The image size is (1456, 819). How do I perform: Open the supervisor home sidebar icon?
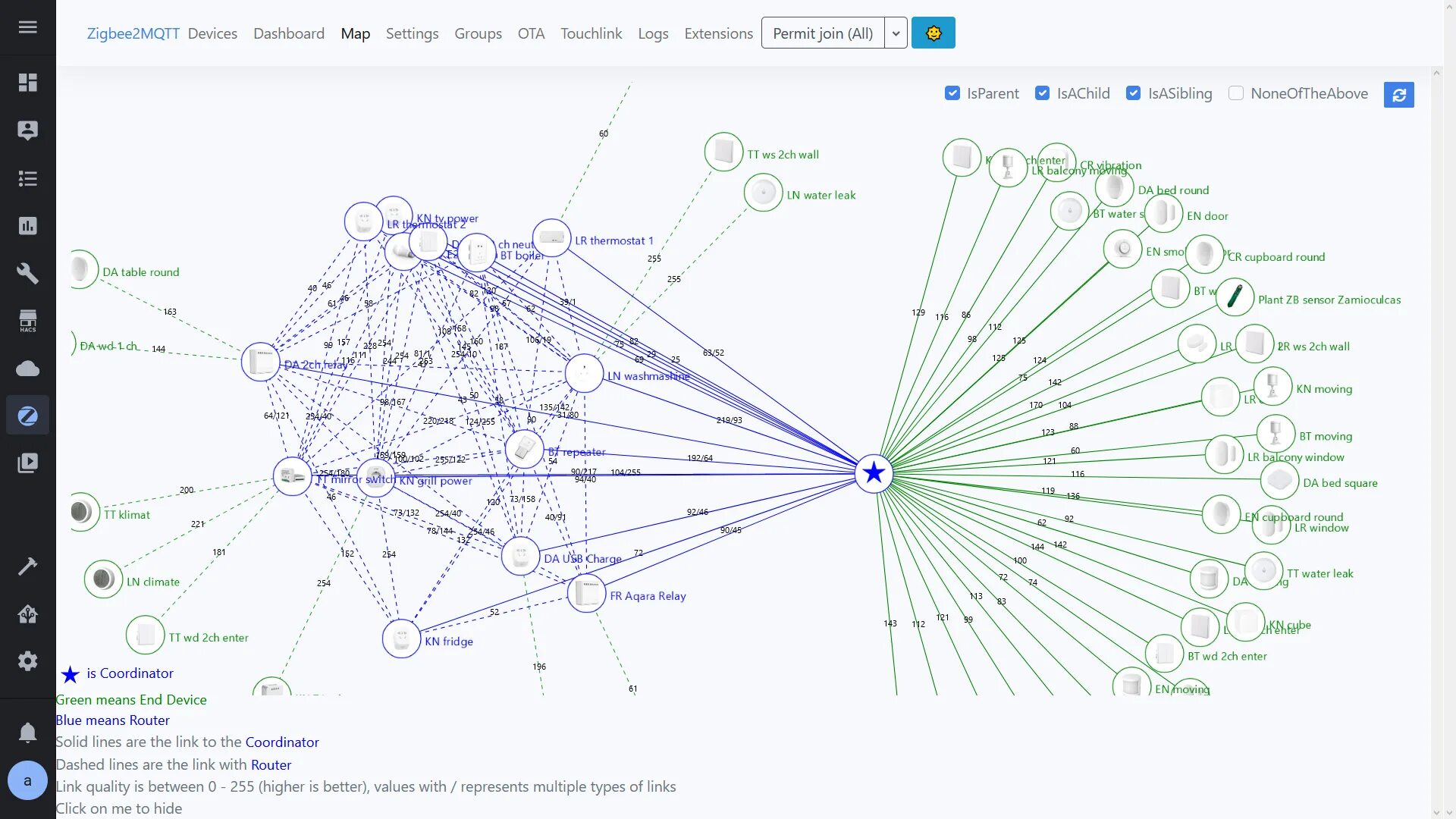pos(27,614)
